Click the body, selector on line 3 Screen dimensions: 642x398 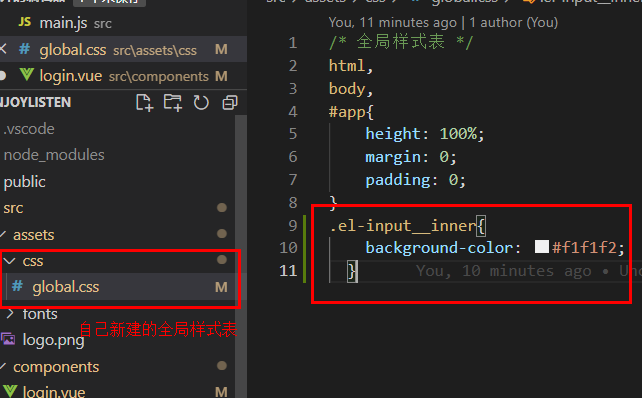(351, 88)
